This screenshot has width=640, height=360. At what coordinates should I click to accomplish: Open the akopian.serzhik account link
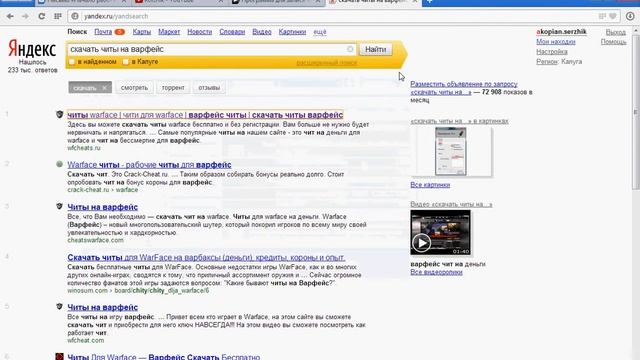pyautogui.click(x=561, y=32)
